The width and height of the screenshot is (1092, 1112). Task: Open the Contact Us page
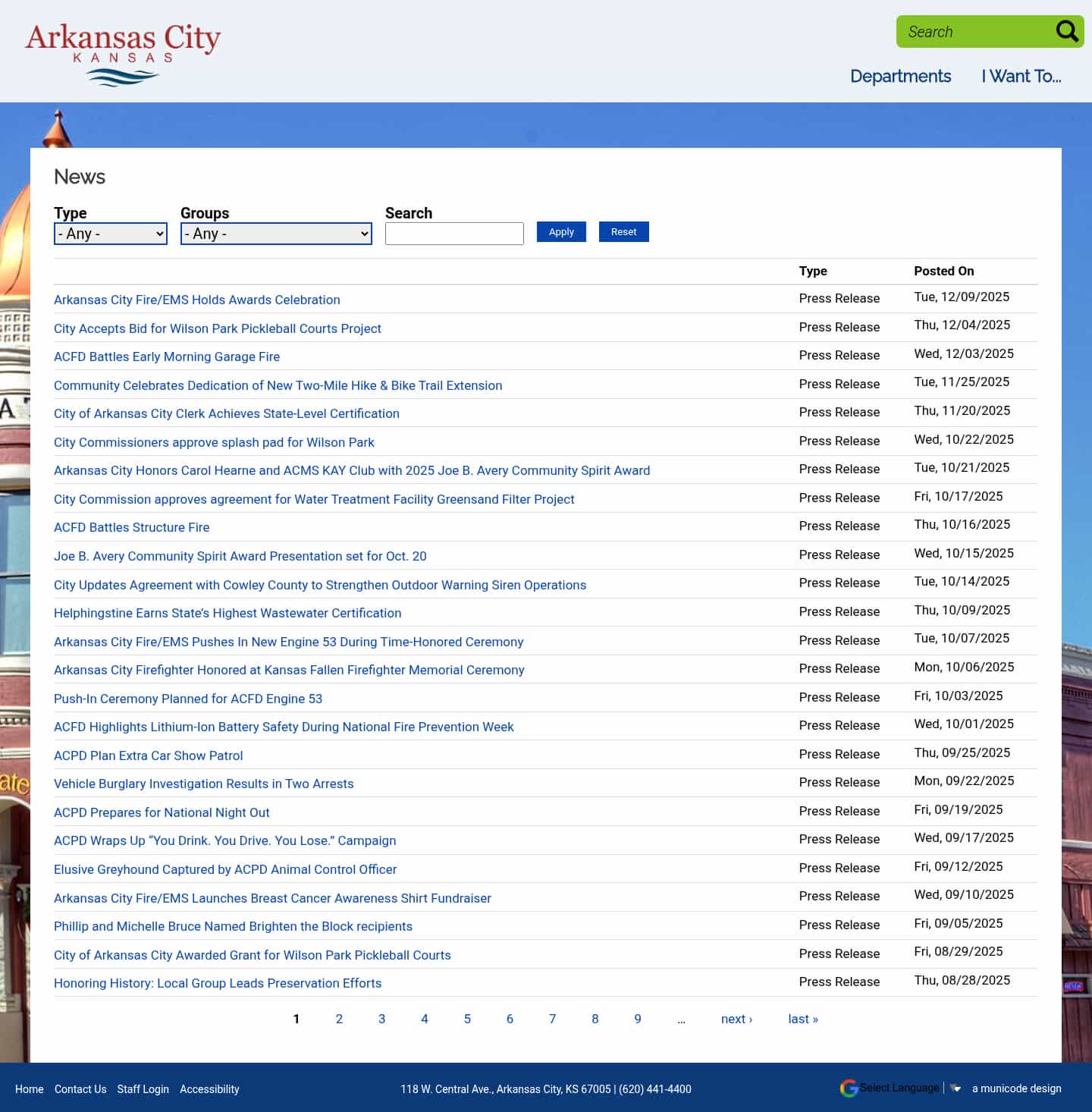click(x=80, y=1089)
